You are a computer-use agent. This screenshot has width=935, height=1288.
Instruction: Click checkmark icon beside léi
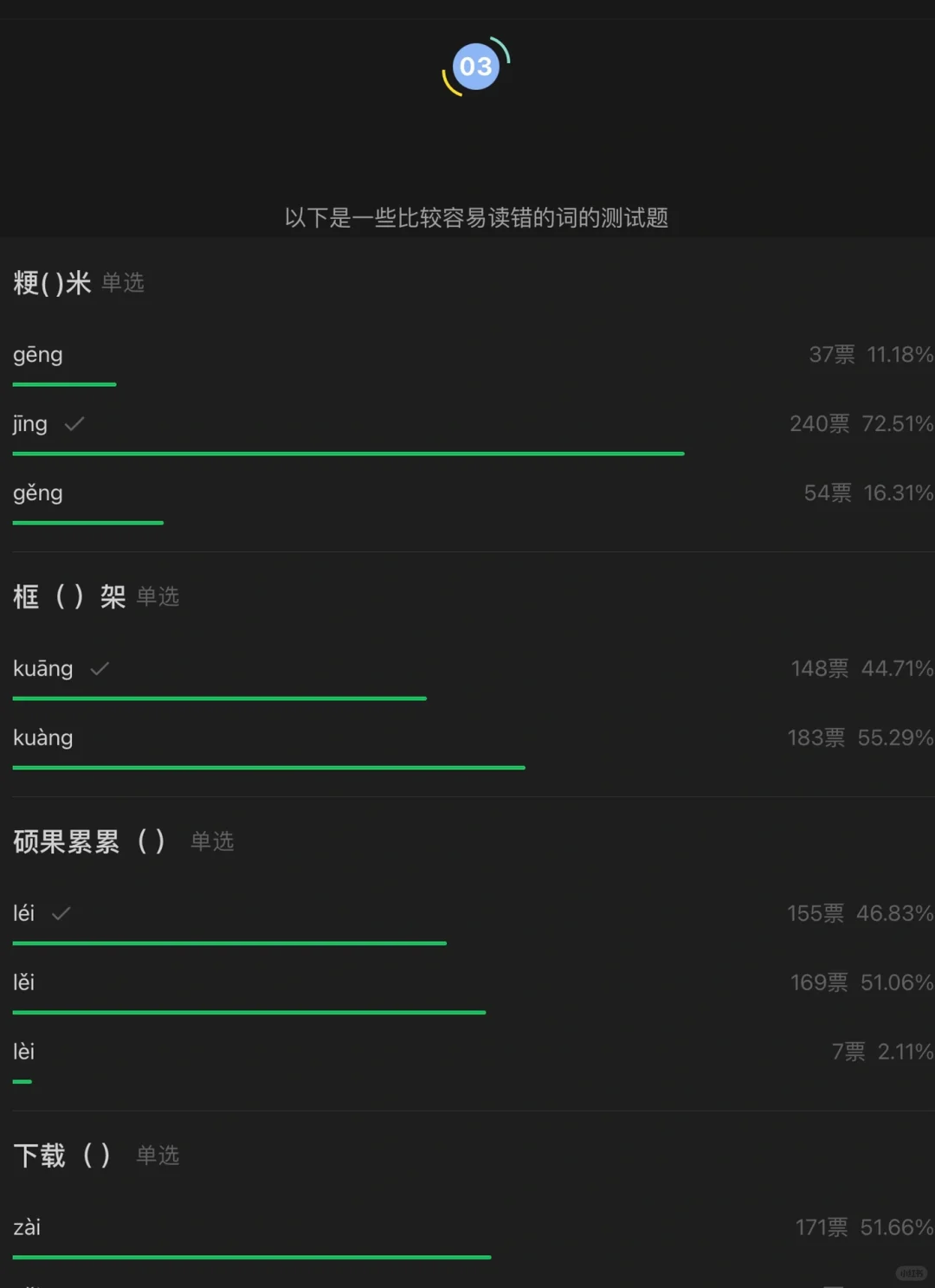(61, 913)
